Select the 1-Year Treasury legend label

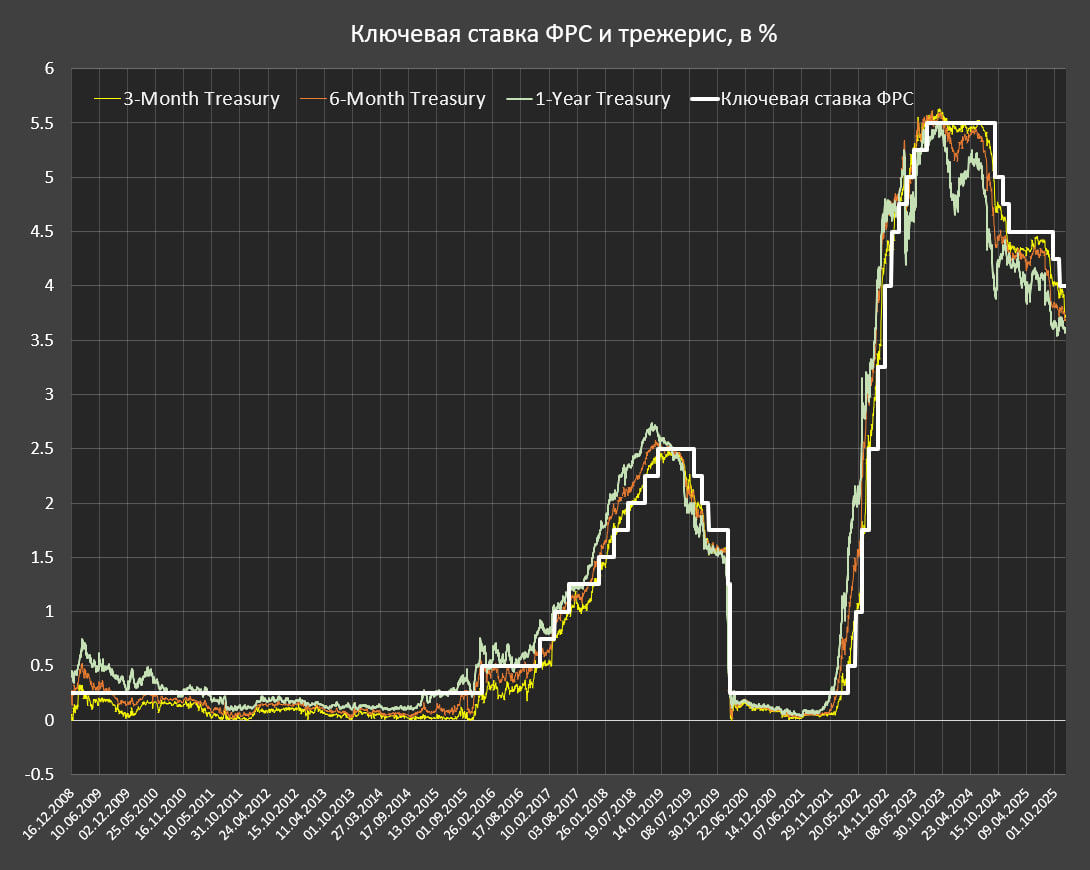(602, 98)
